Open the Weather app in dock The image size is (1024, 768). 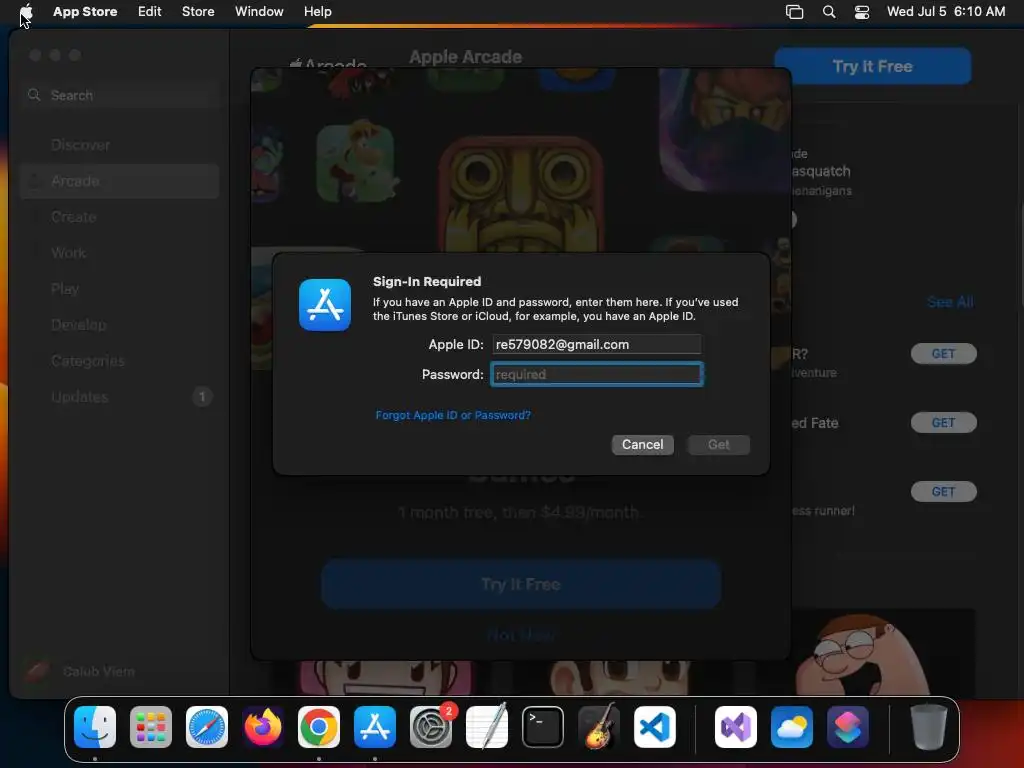(792, 727)
